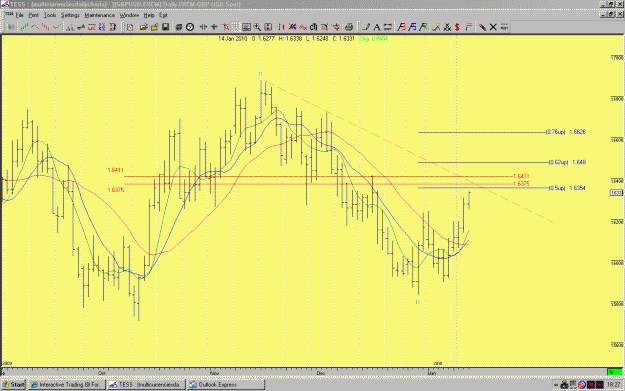This screenshot has height=391, width=625.
Task: Click the Windows Start button
Action: point(14,385)
